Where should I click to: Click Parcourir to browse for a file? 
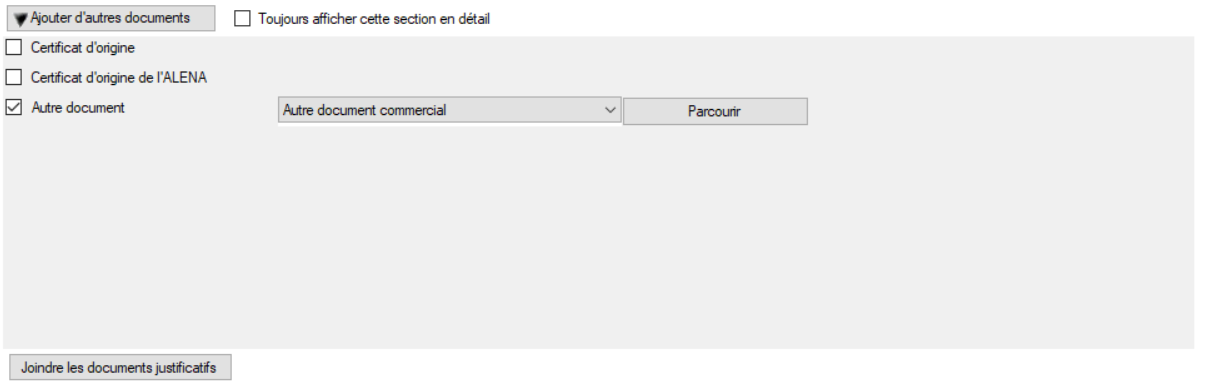point(715,111)
